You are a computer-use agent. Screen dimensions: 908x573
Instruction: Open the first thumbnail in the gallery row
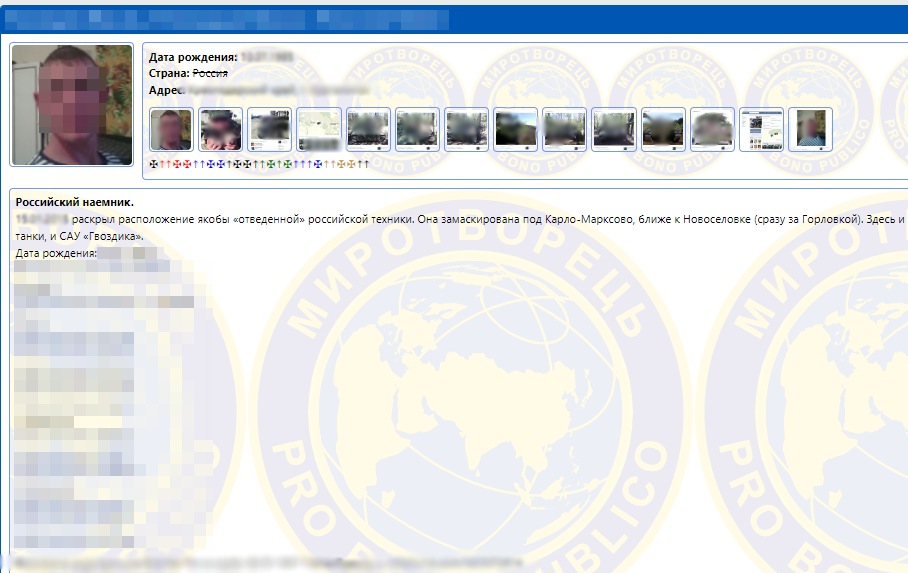pyautogui.click(x=171, y=130)
